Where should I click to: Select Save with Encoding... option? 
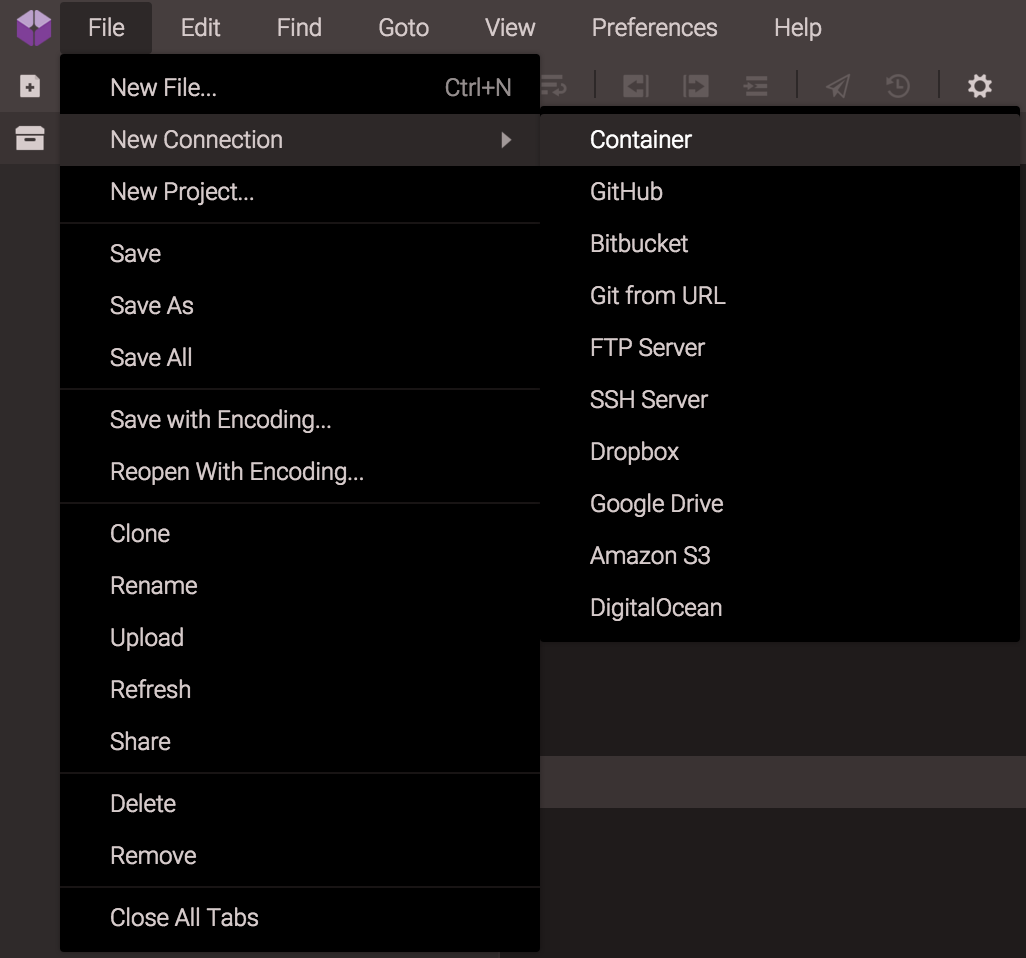click(x=220, y=420)
